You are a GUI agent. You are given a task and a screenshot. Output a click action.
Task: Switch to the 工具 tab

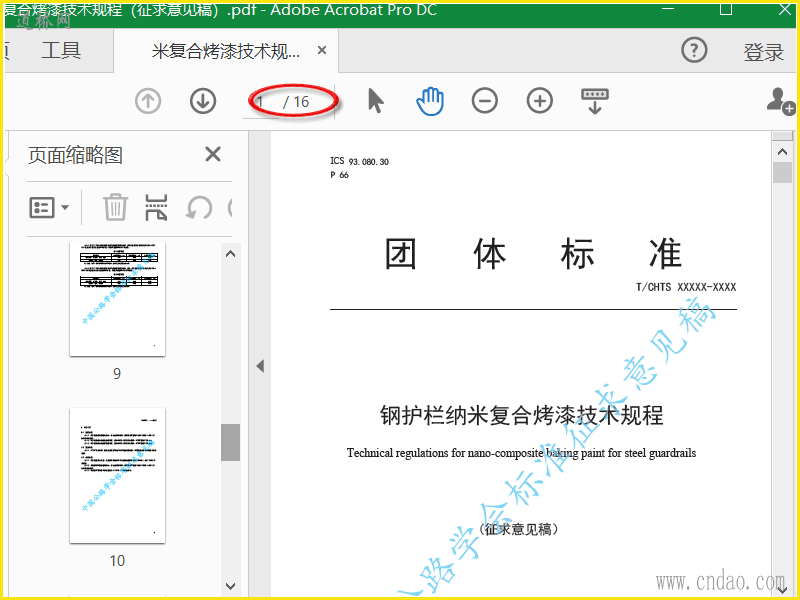(61, 51)
